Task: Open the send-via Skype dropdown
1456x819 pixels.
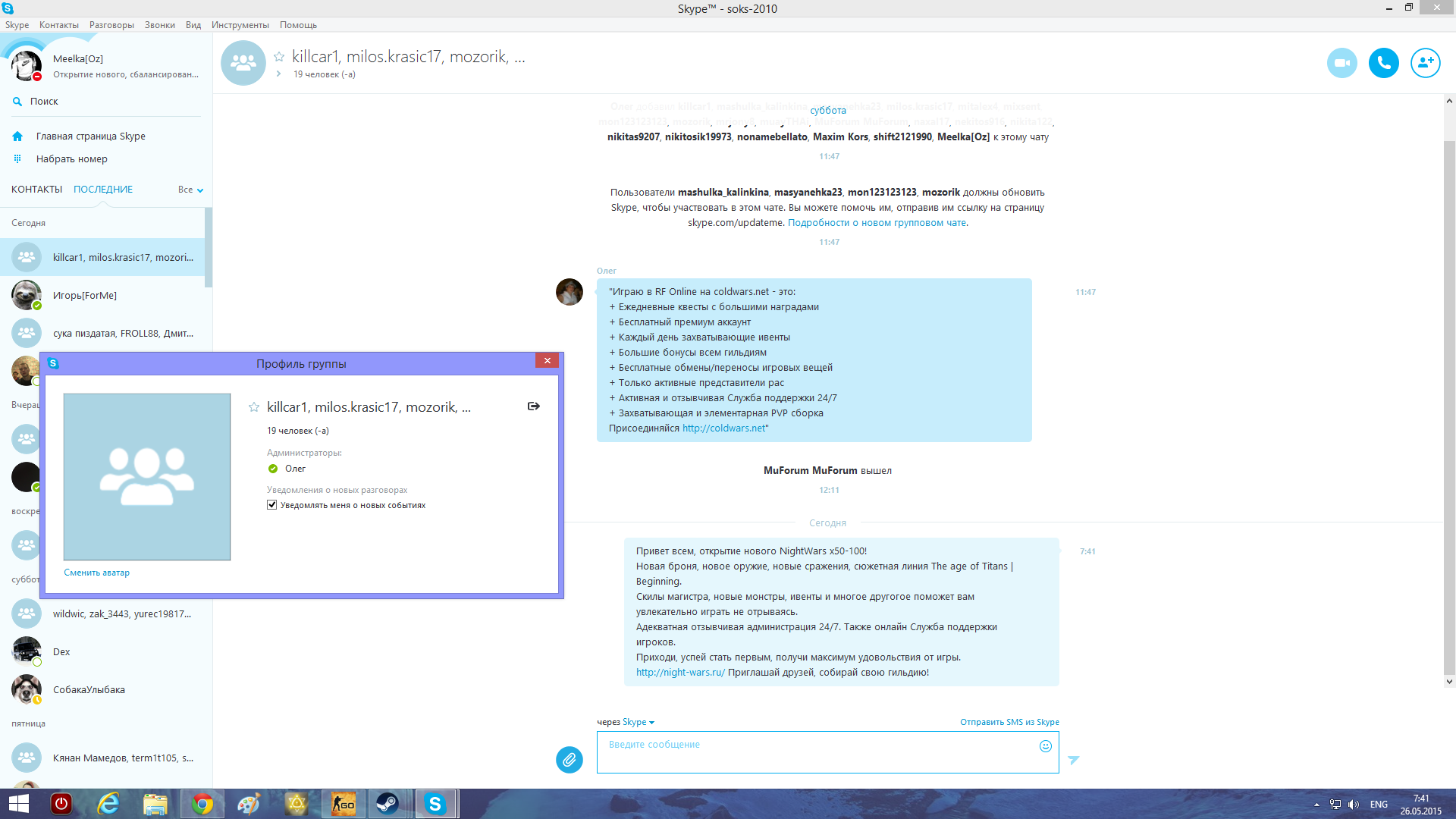Action: [639, 722]
